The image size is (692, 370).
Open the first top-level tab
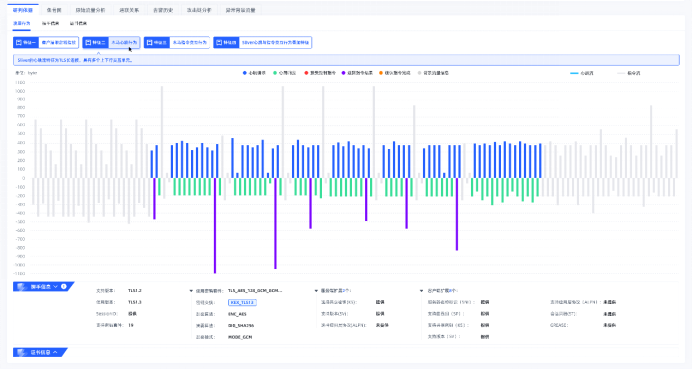pyautogui.click(x=23, y=10)
